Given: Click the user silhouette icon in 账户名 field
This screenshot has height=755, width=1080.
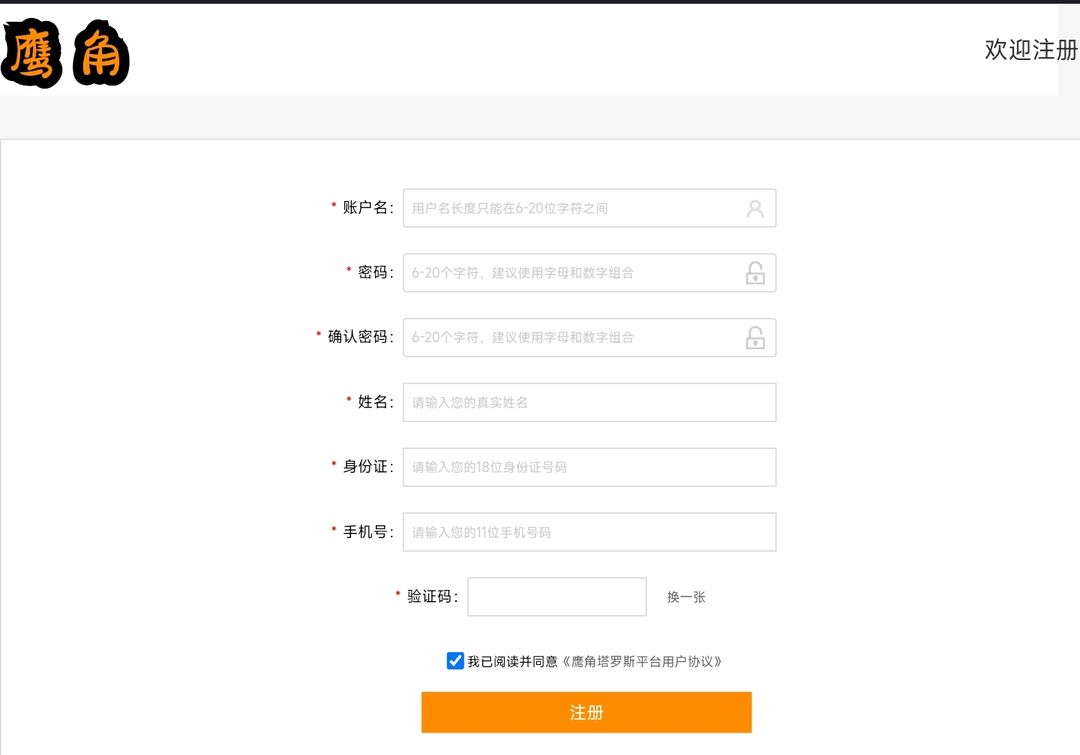Looking at the screenshot, I should (755, 209).
